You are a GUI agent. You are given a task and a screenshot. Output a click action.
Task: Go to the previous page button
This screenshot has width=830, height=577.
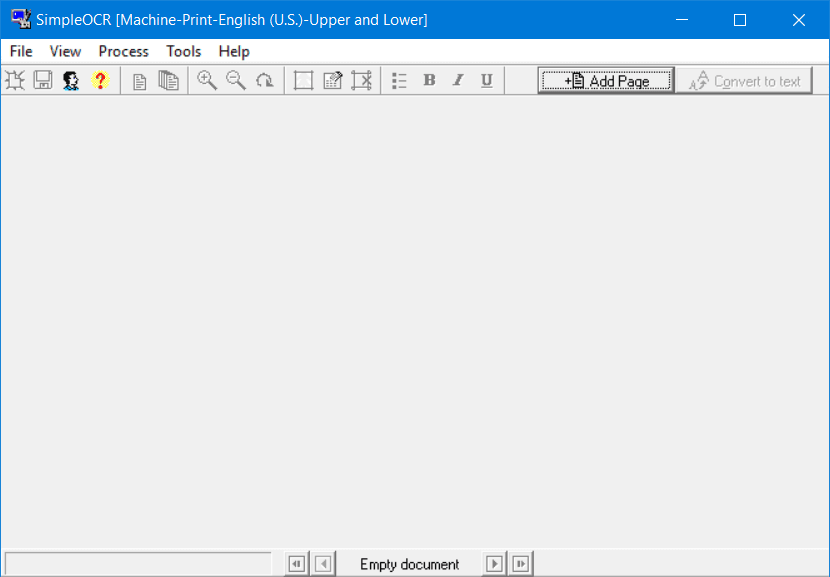click(x=323, y=564)
